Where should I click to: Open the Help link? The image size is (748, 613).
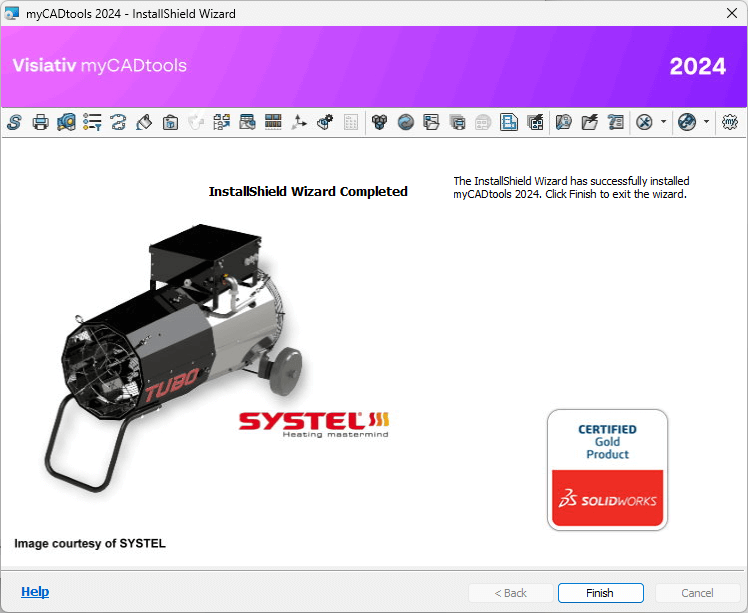35,592
